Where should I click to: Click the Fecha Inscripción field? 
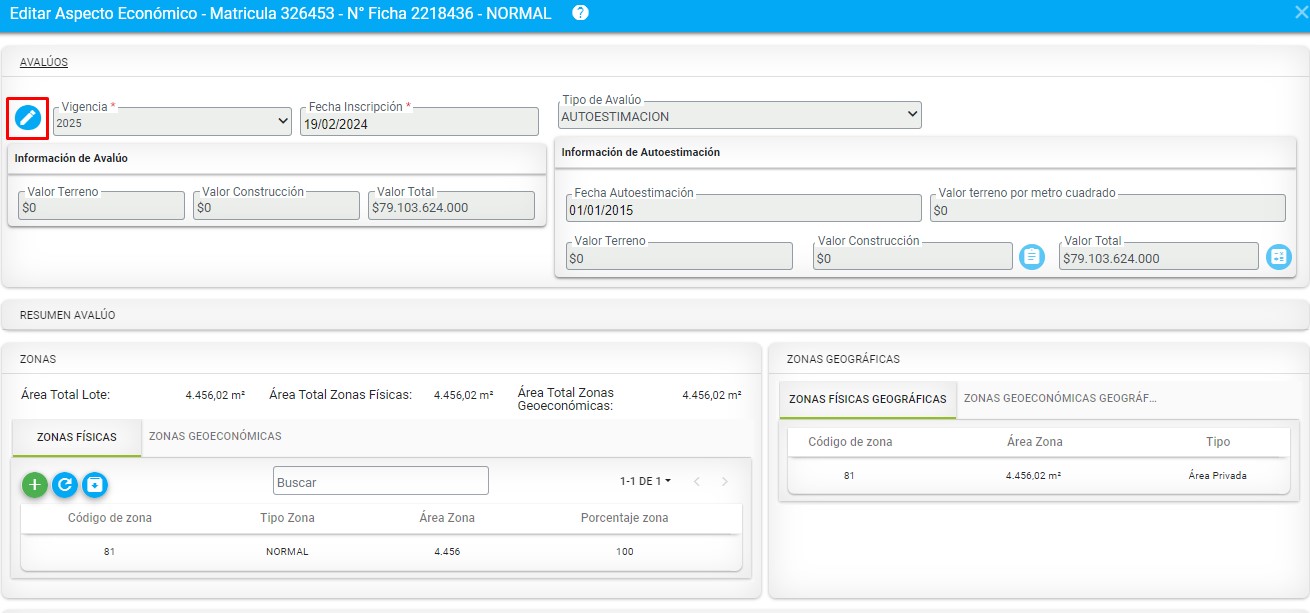tap(419, 122)
